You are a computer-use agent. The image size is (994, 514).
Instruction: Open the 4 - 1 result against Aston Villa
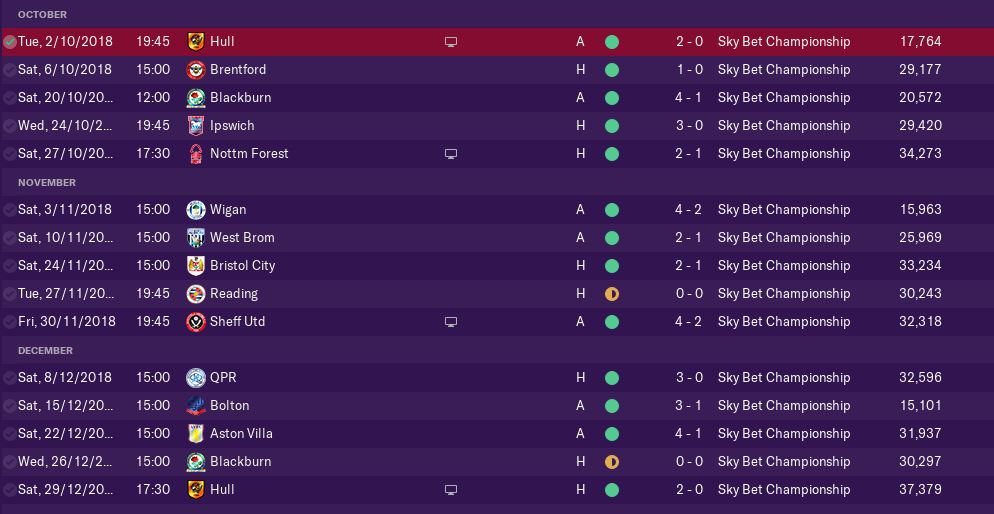click(689, 434)
